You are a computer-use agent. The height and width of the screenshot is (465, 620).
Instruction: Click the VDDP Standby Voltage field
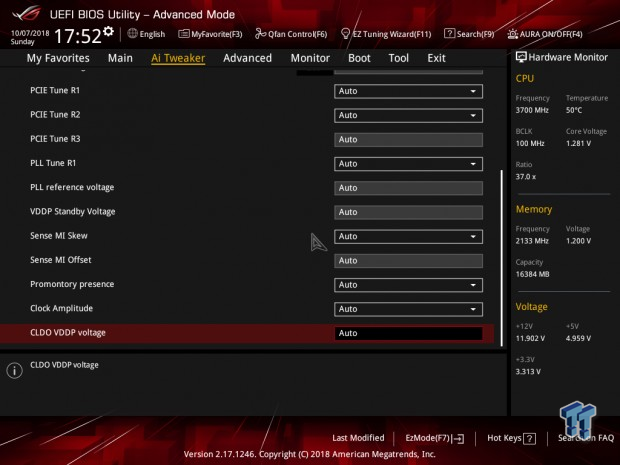[408, 212]
